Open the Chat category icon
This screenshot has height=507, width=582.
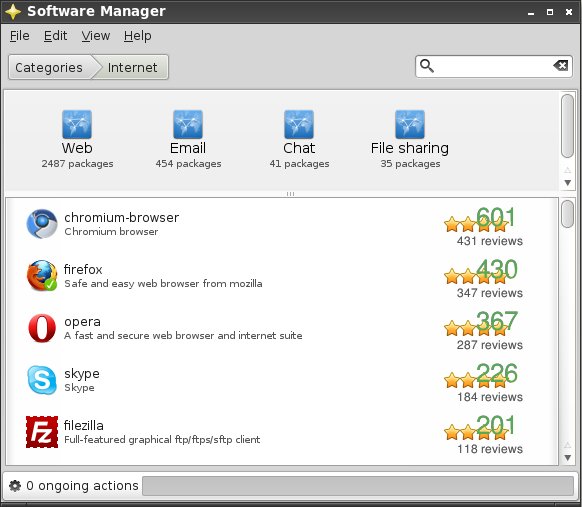[299, 124]
